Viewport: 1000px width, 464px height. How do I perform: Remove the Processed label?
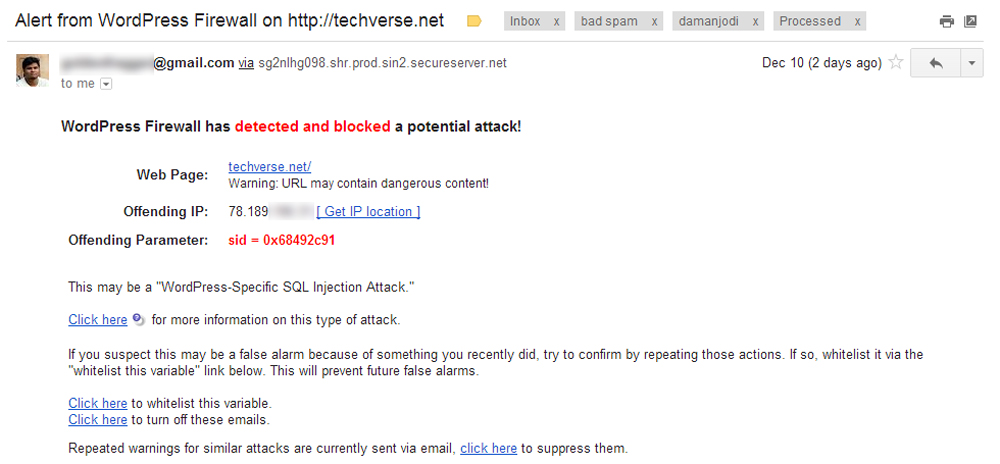click(858, 22)
